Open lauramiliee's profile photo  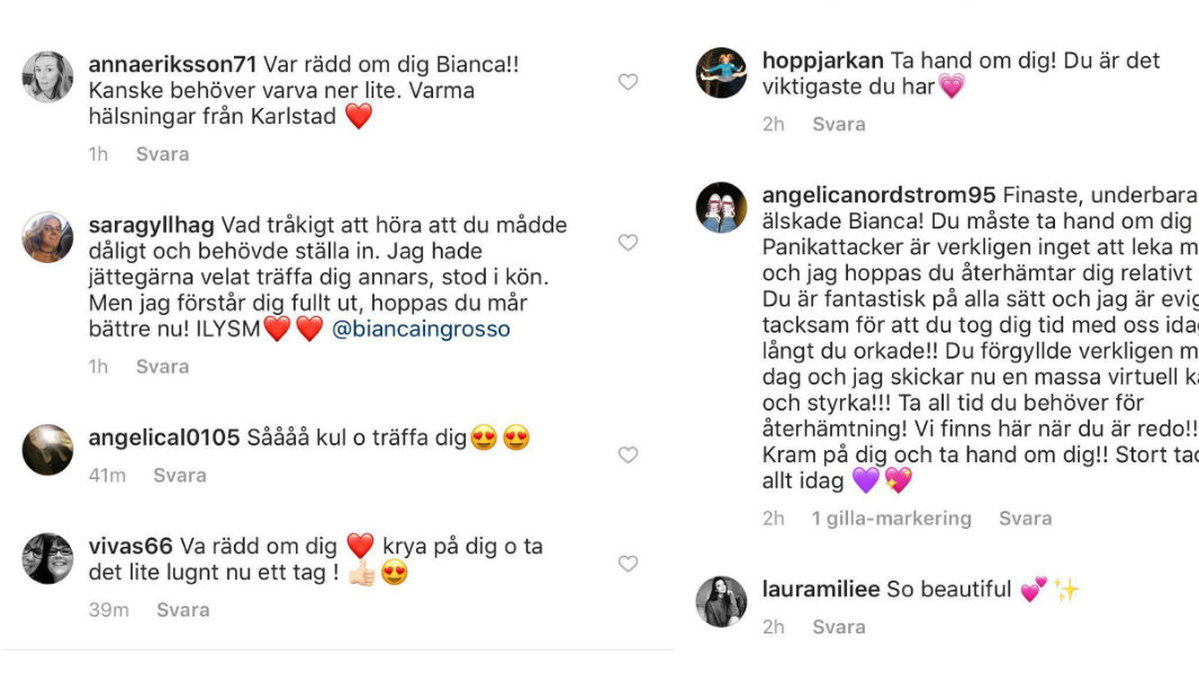tap(721, 602)
